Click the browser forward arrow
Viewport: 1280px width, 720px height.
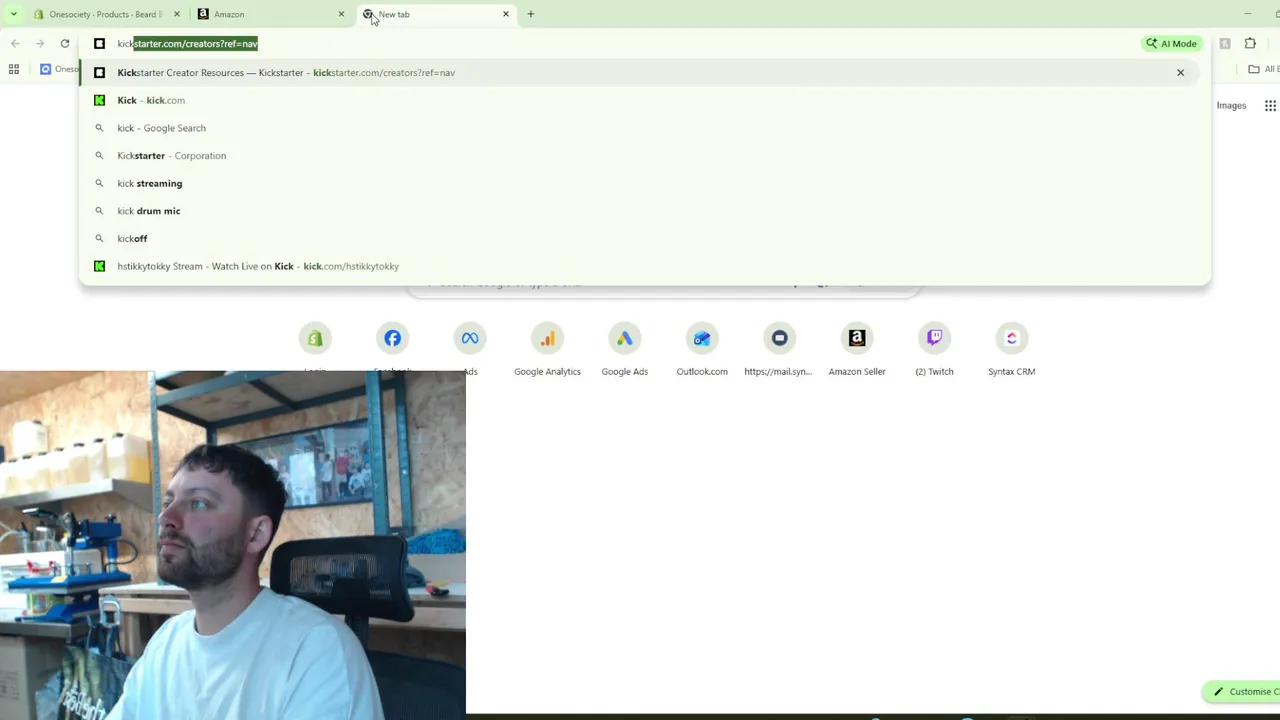click(40, 43)
